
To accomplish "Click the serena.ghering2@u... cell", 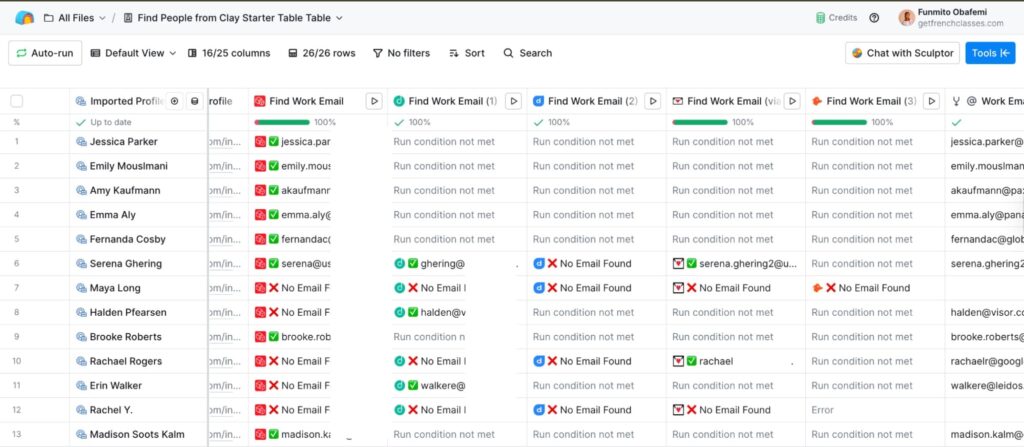I will pos(736,263).
